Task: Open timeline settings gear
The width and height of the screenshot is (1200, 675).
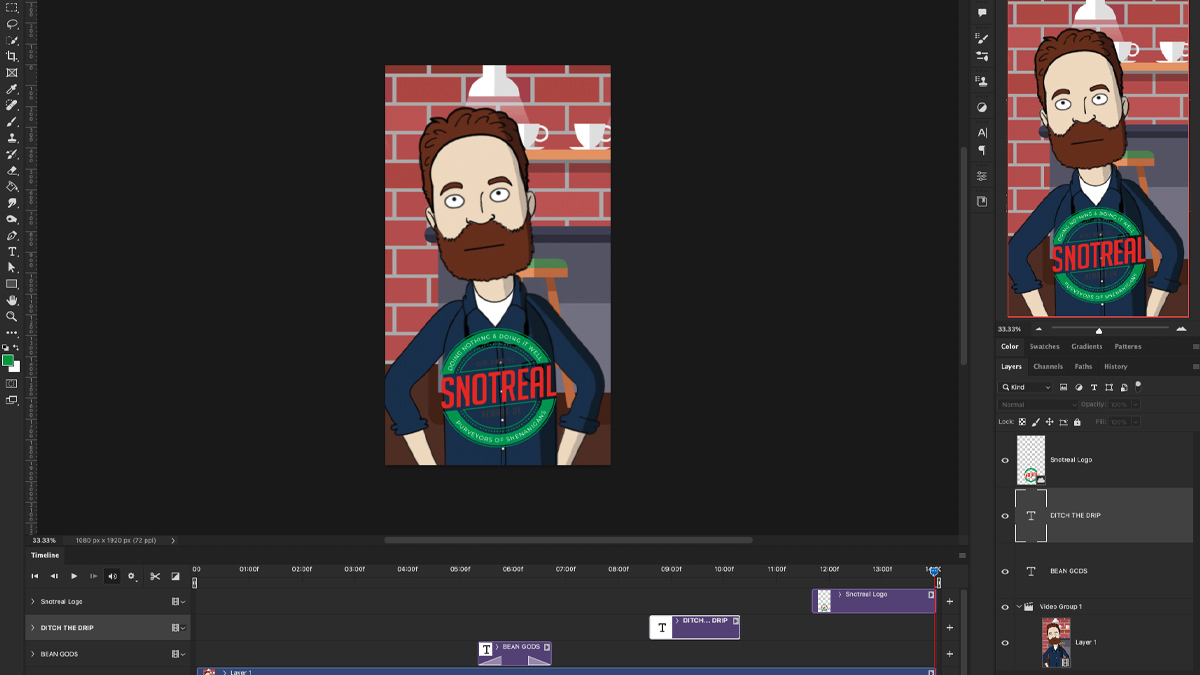Action: pyautogui.click(x=131, y=576)
